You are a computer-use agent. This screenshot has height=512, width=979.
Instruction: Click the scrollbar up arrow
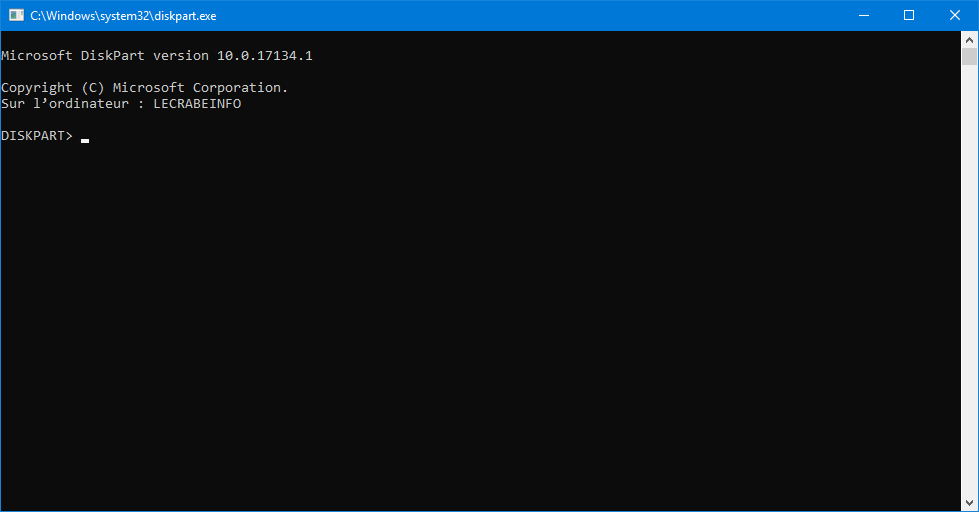[x=970, y=40]
